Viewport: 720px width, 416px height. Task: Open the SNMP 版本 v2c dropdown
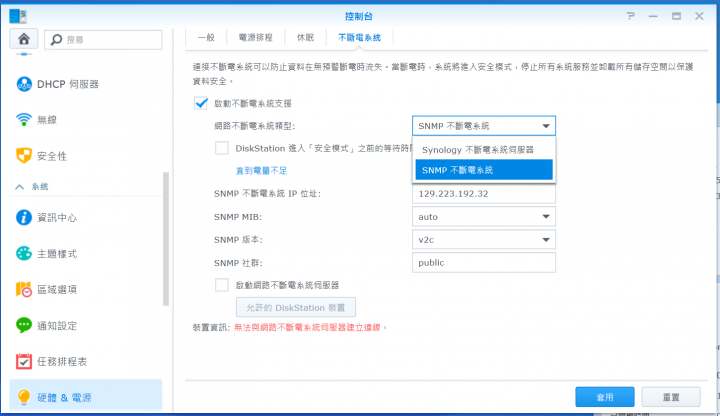484,240
